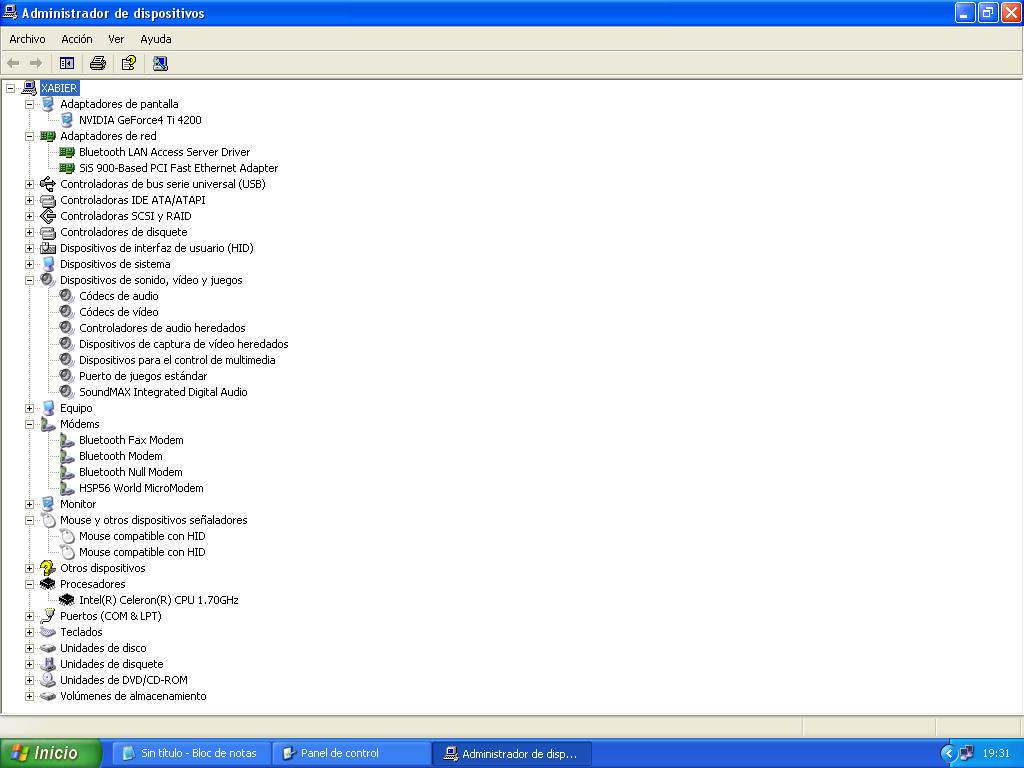
Task: Click the Teclados keyboard icon
Action: pos(48,632)
